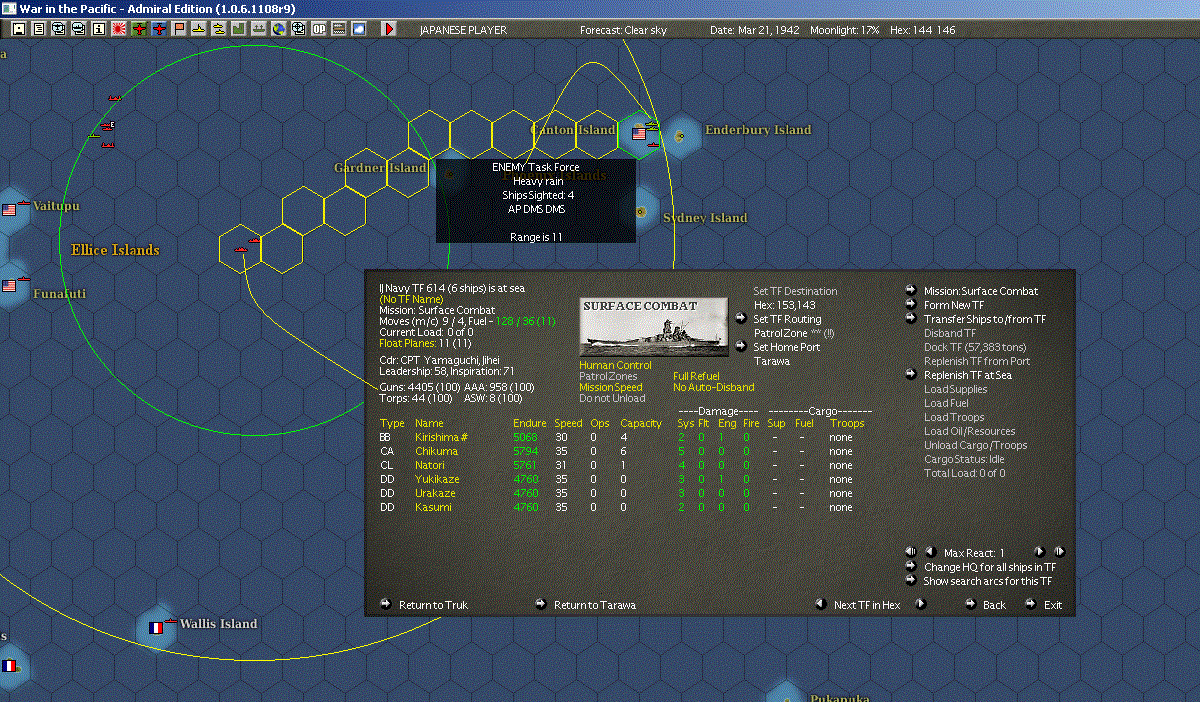Click the Back button
1200x702 pixels.
[994, 605]
